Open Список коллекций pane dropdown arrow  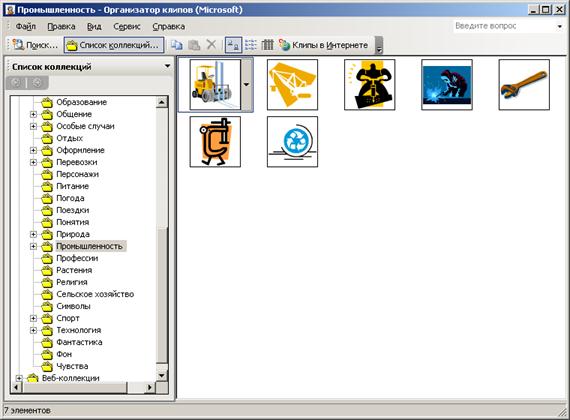tap(167, 66)
